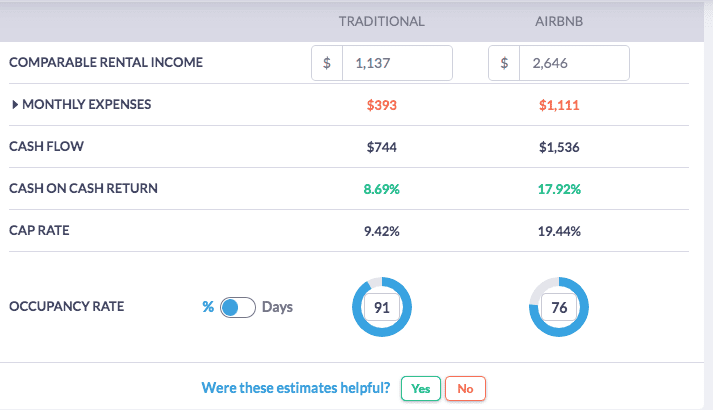Select the TRADITIONAL column header
This screenshot has height=410, width=713.
pyautogui.click(x=382, y=21)
